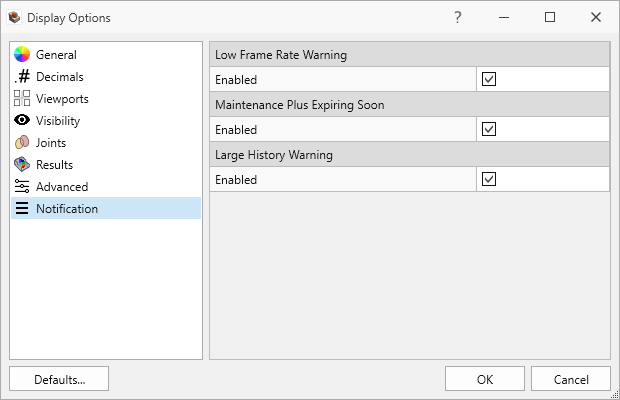Viewport: 620px width, 400px height.
Task: Click the Defaults... button
Action: (x=59, y=379)
